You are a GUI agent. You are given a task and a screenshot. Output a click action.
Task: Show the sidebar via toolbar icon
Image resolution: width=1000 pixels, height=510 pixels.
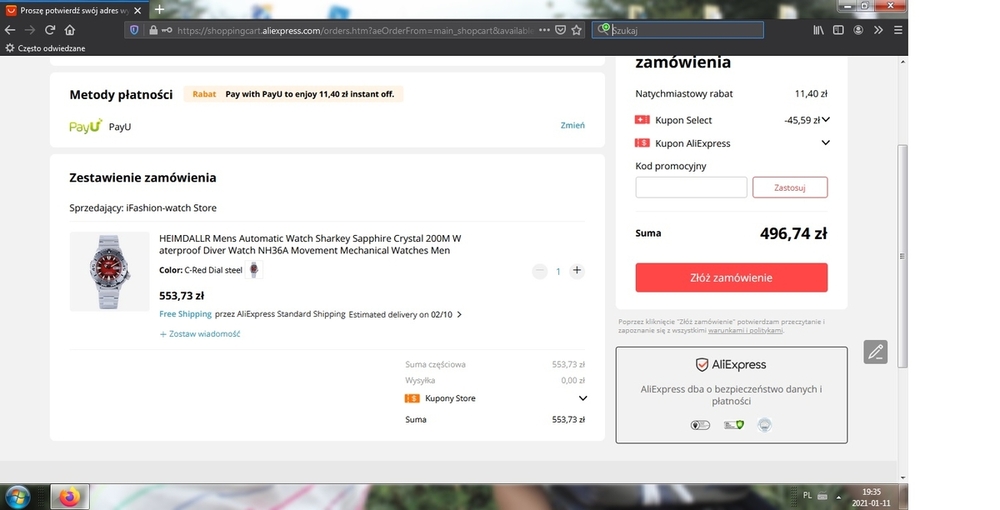point(839,30)
